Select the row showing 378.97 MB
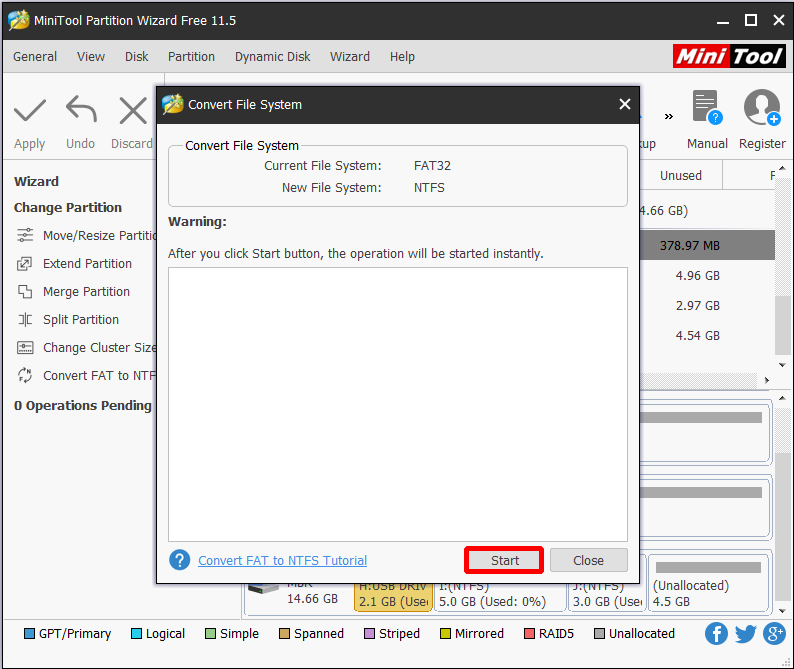The height and width of the screenshot is (669, 794). [x=707, y=246]
